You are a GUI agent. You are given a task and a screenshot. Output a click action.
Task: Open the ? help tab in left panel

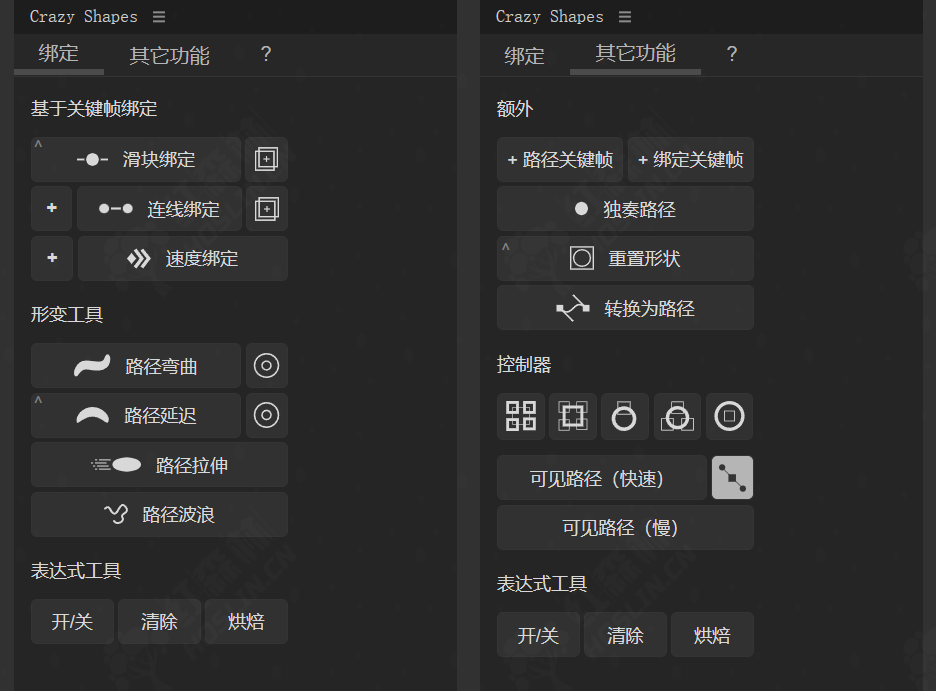266,54
